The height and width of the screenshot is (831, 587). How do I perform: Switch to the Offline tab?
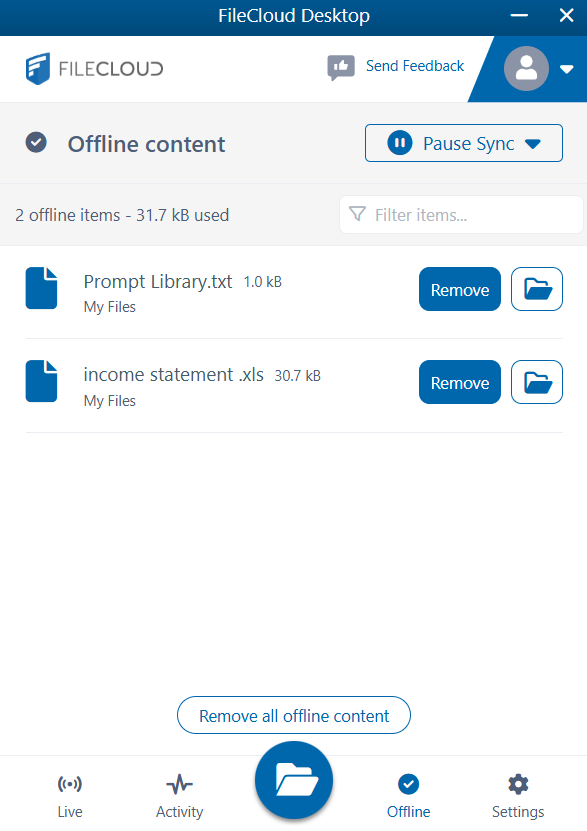408,796
